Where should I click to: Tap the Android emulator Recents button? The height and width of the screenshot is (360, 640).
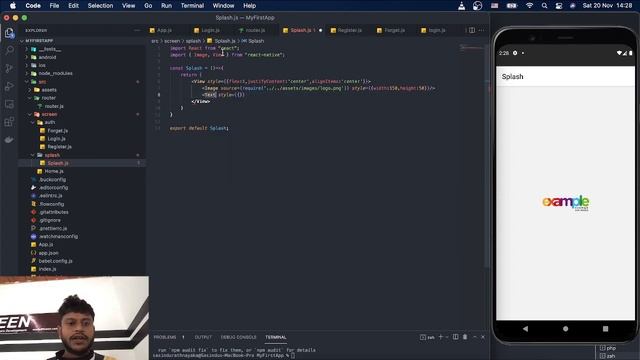click(605, 329)
